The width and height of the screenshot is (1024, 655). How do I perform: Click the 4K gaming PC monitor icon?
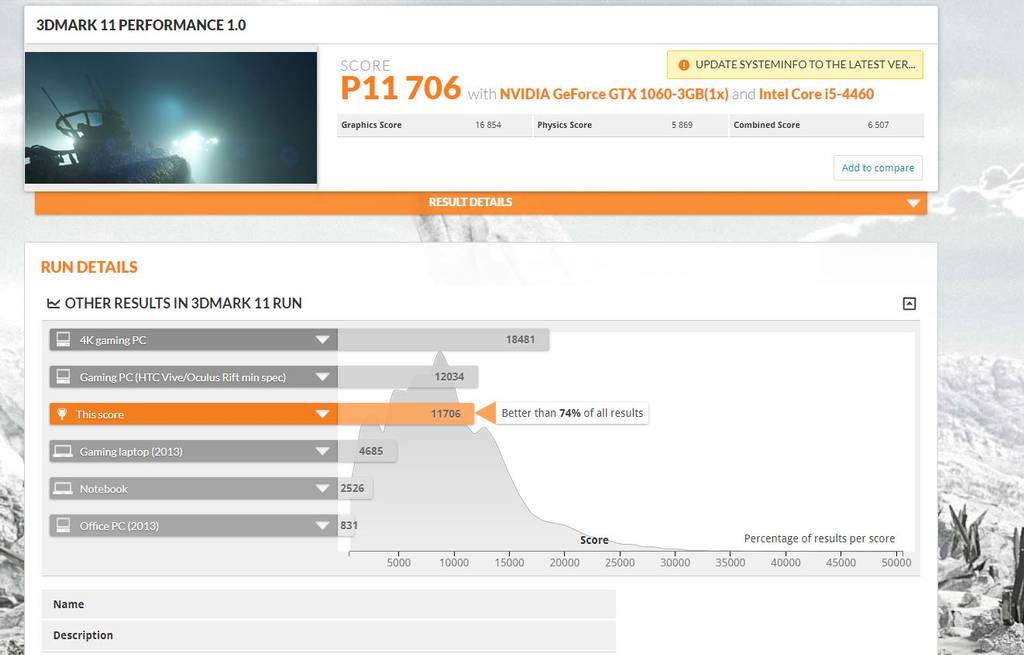coord(63,340)
